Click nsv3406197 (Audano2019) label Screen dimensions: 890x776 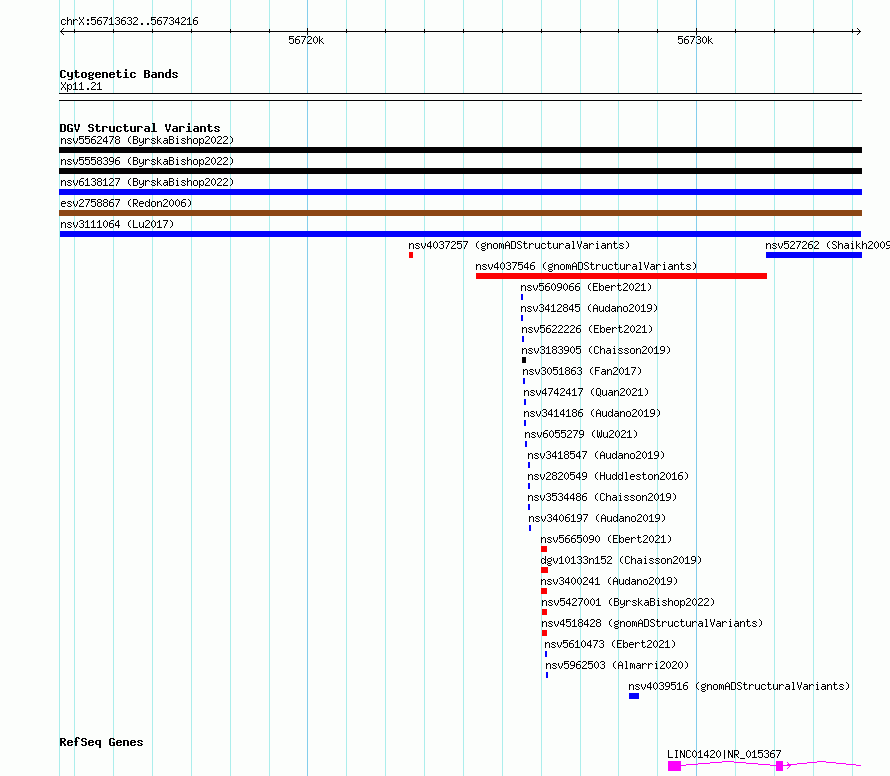click(x=598, y=518)
